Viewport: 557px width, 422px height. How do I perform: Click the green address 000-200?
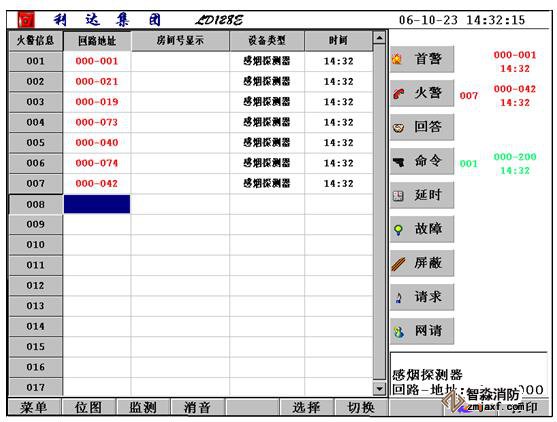(515, 157)
